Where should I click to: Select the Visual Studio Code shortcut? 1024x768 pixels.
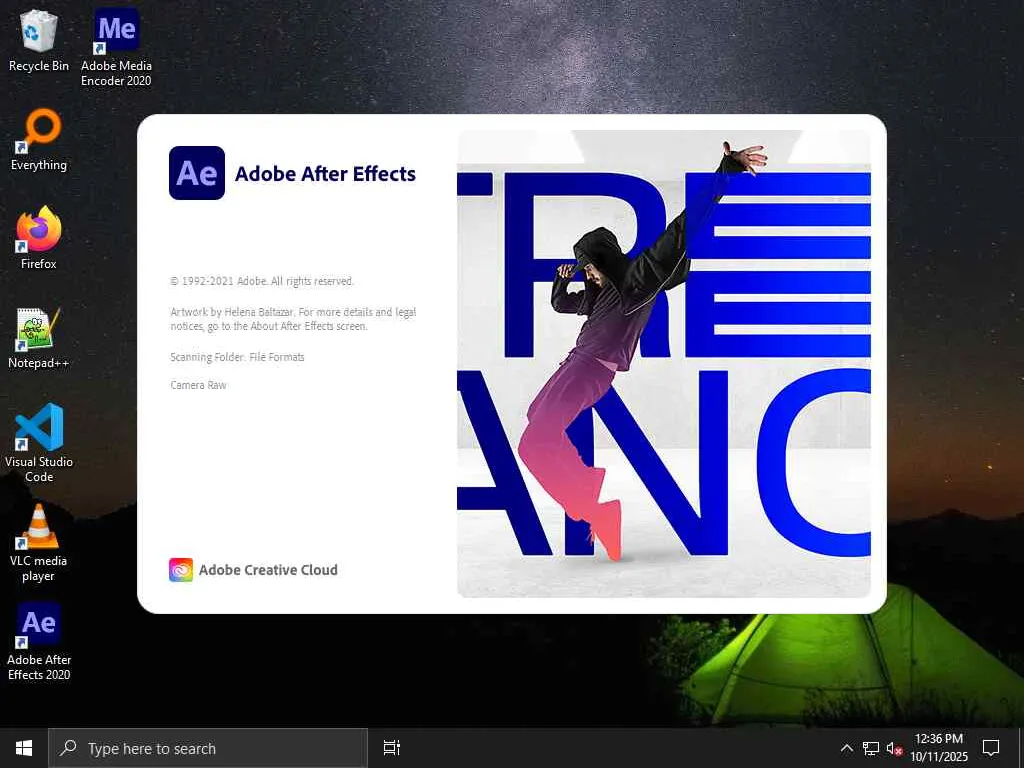[x=39, y=443]
